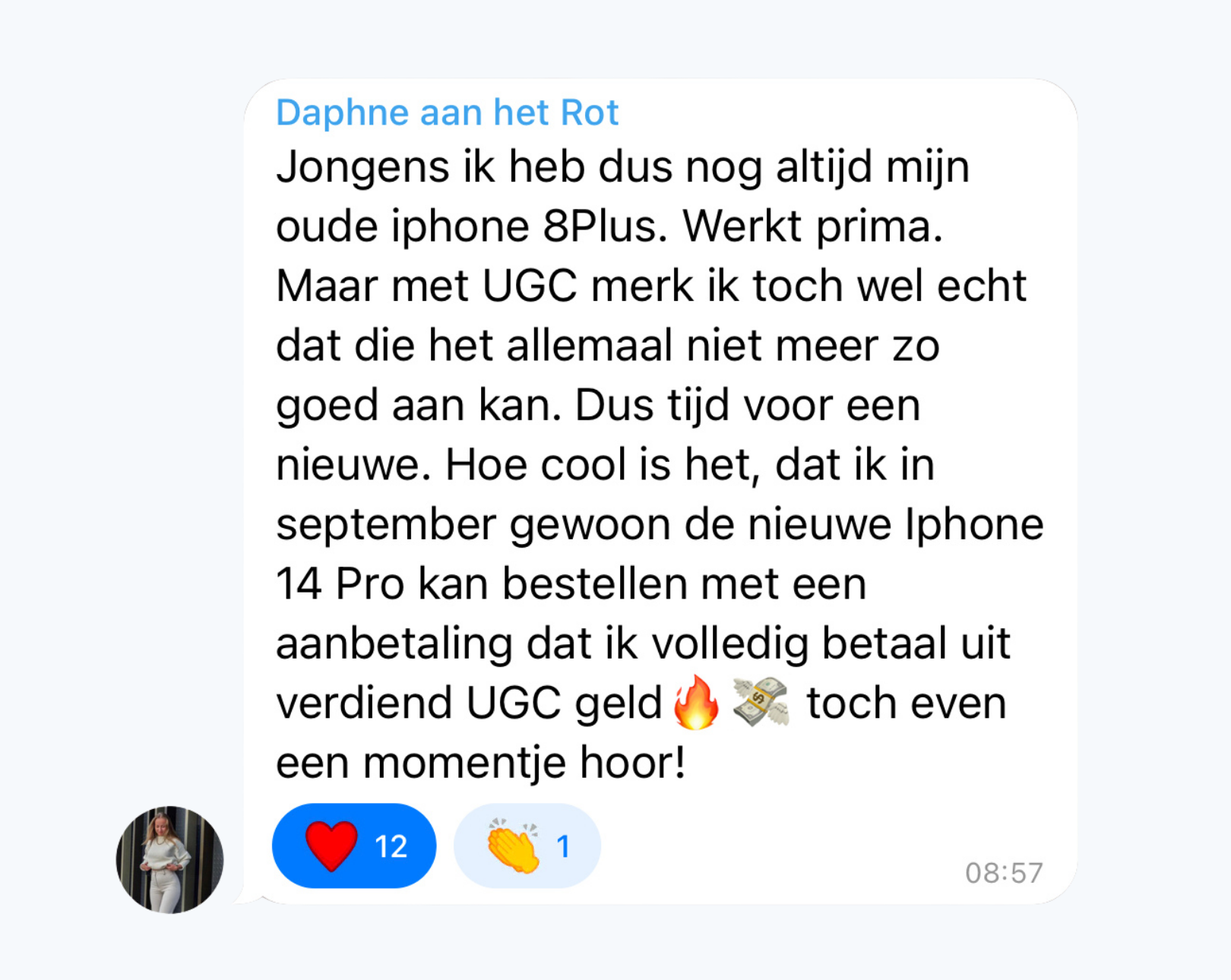1231x980 pixels.
Task: Click the fire emoji in the message
Action: [x=696, y=703]
